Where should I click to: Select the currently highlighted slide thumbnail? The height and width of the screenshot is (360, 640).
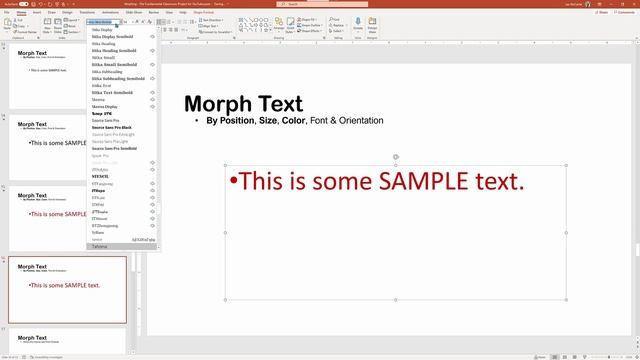pos(67,290)
